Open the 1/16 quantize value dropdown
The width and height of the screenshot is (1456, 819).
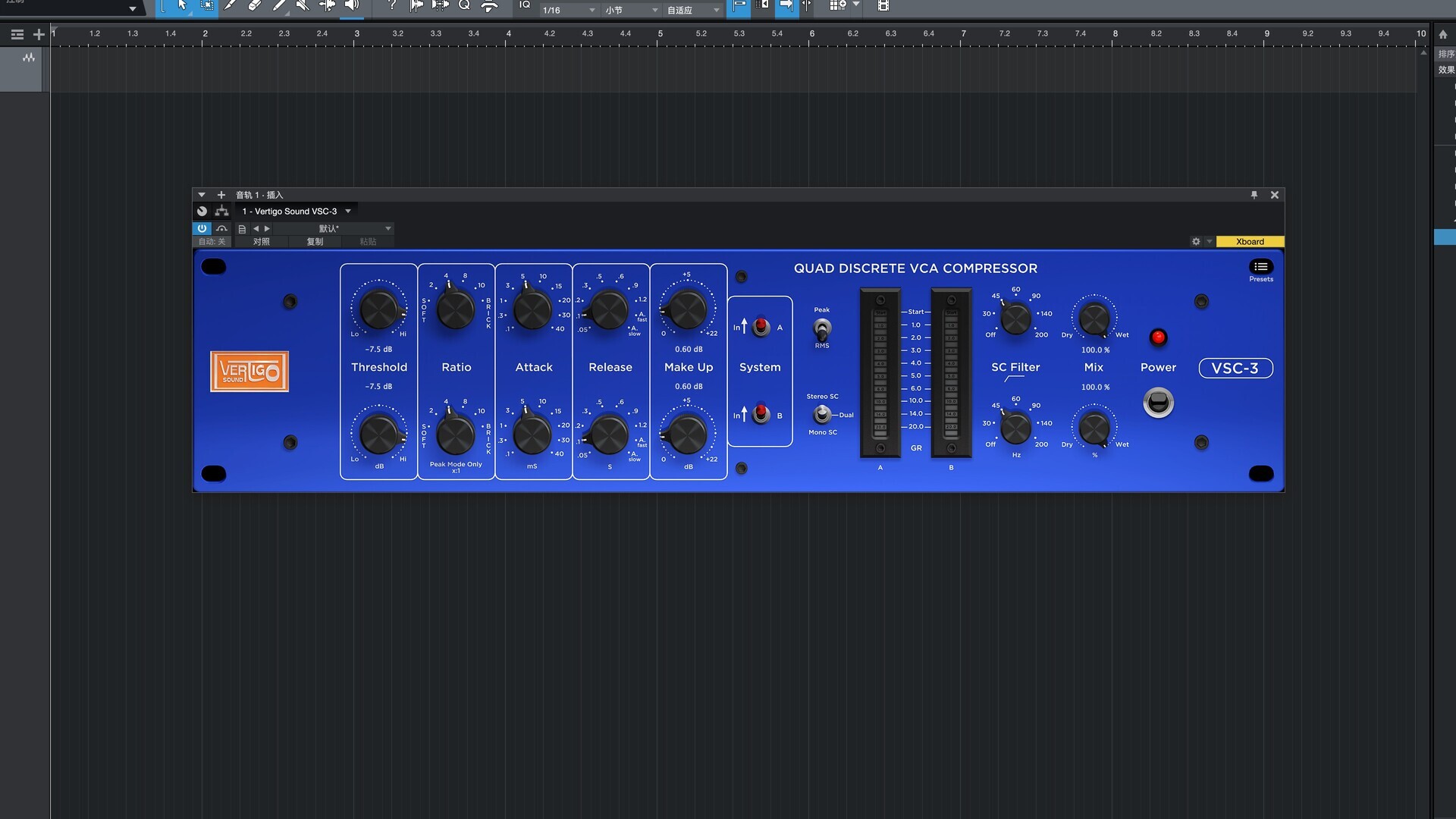pyautogui.click(x=569, y=10)
